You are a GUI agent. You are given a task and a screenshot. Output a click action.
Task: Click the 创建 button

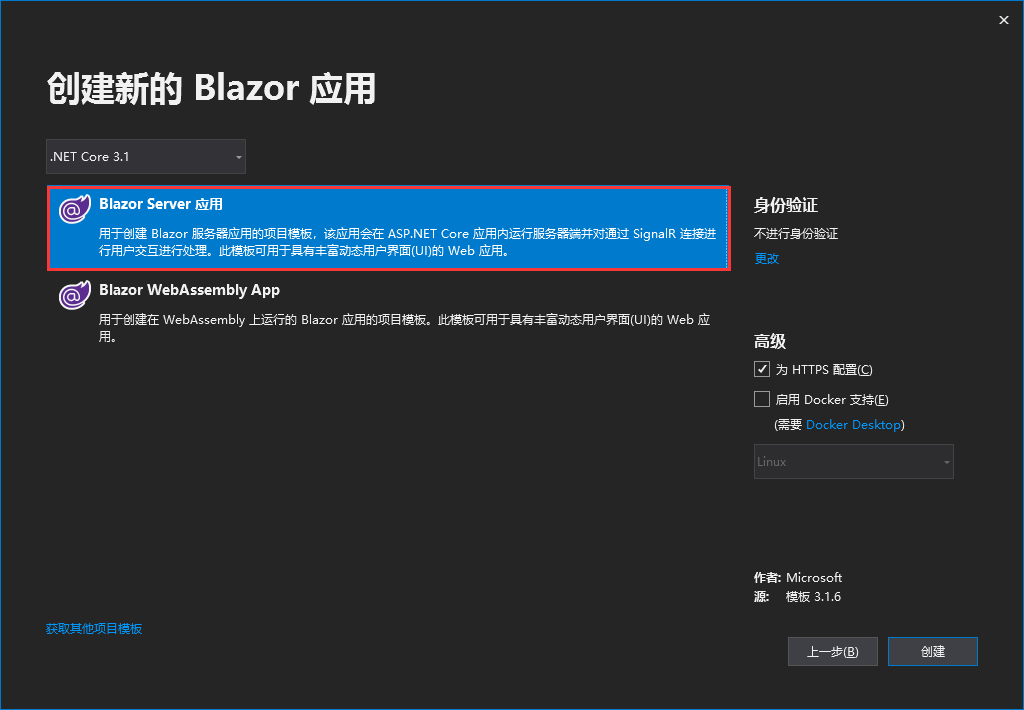pos(933,651)
